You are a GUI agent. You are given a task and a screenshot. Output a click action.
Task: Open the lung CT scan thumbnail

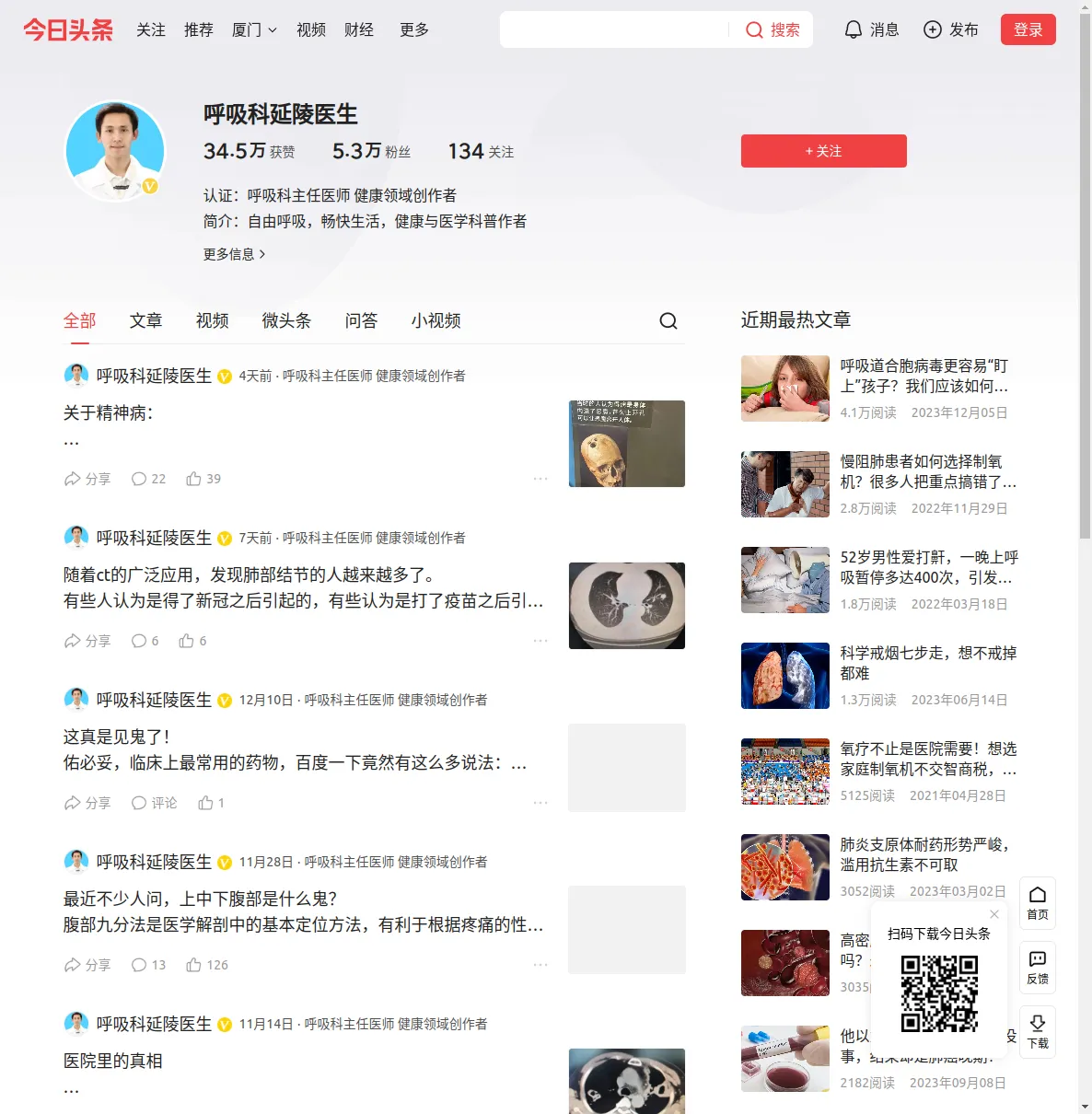tap(627, 606)
